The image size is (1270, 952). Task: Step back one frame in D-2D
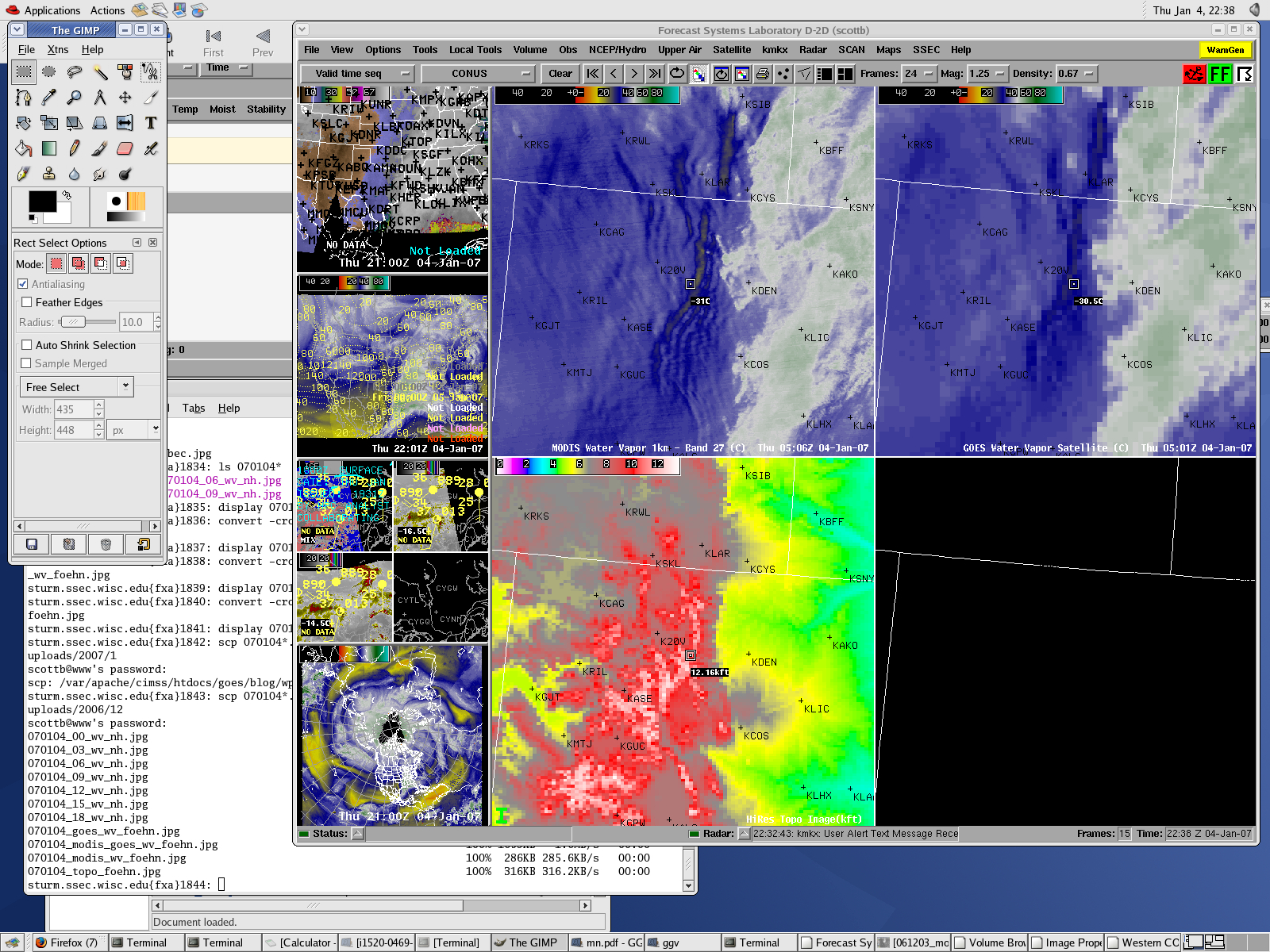614,74
